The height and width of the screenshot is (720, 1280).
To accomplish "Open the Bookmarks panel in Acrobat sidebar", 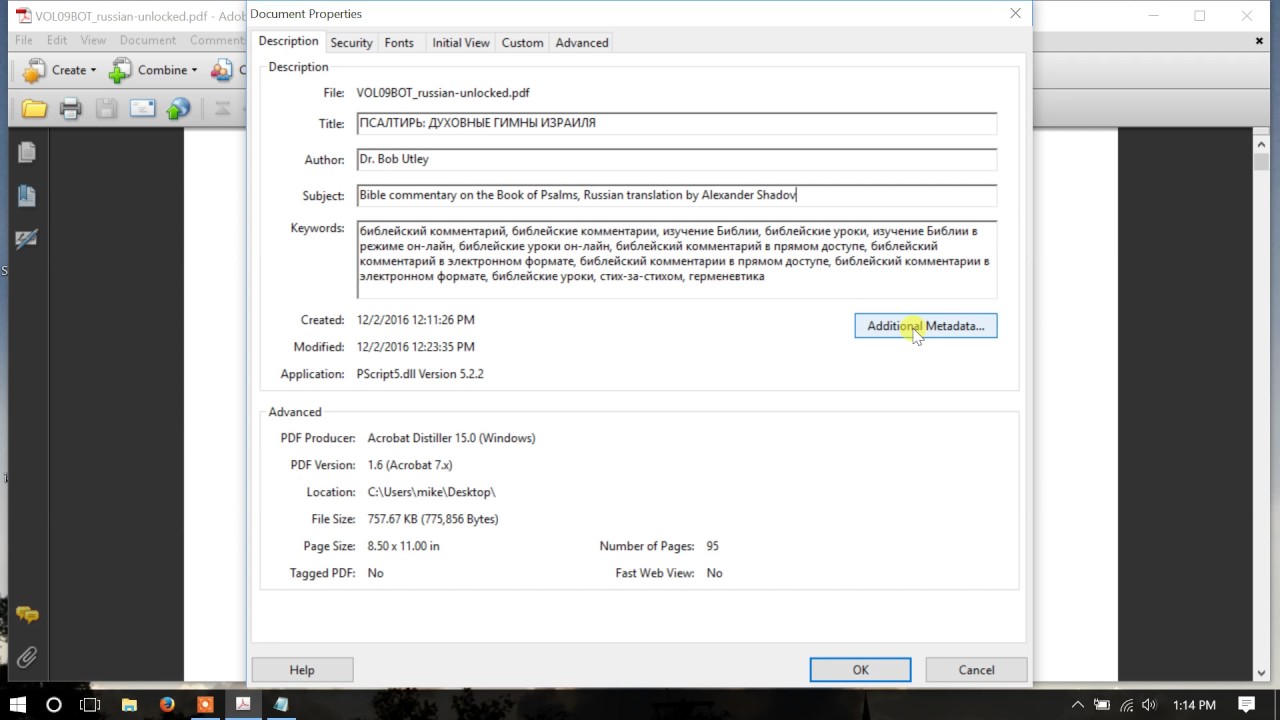I will tap(26, 196).
